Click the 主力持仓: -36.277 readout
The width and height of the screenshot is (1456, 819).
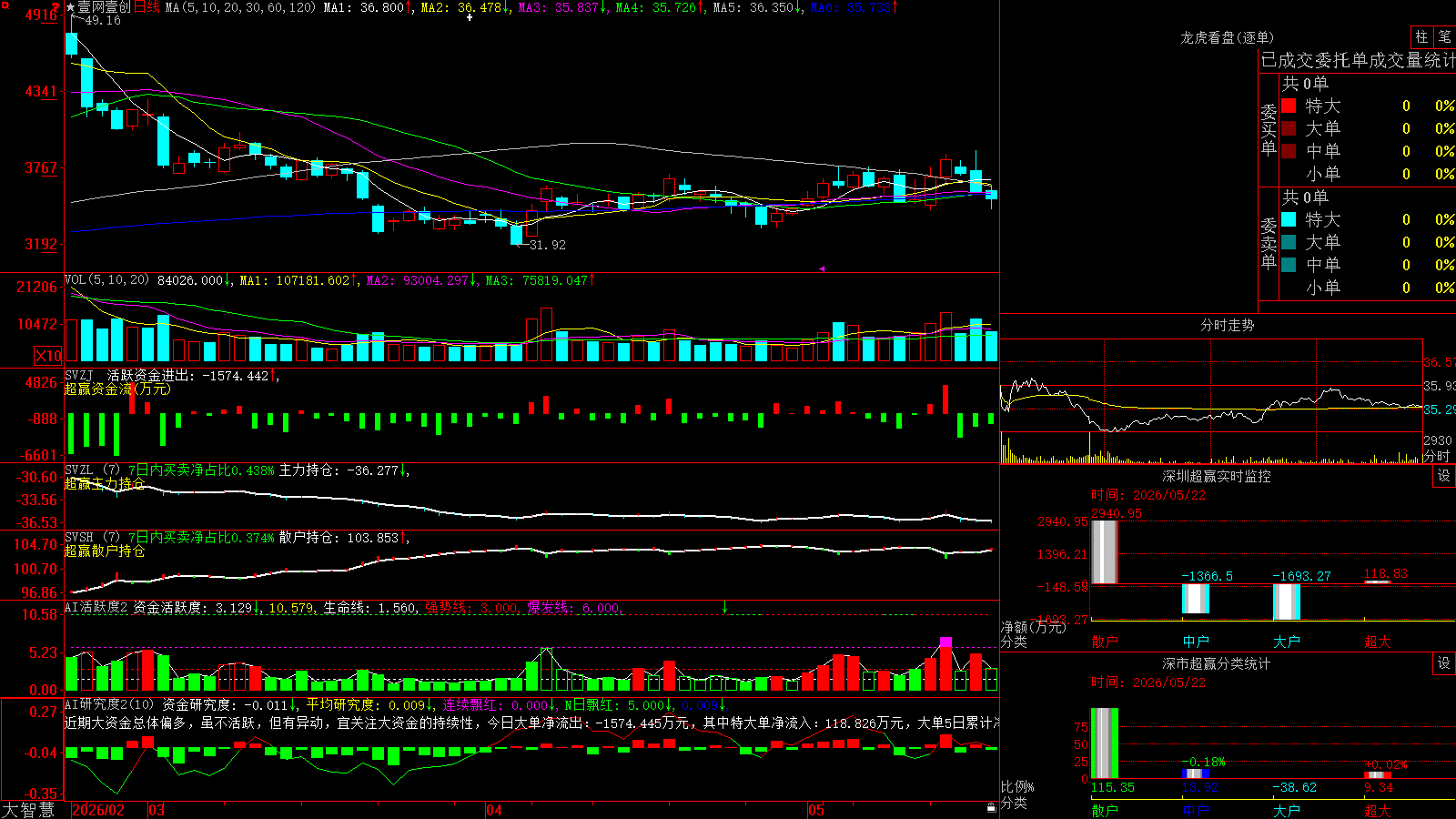tap(339, 470)
